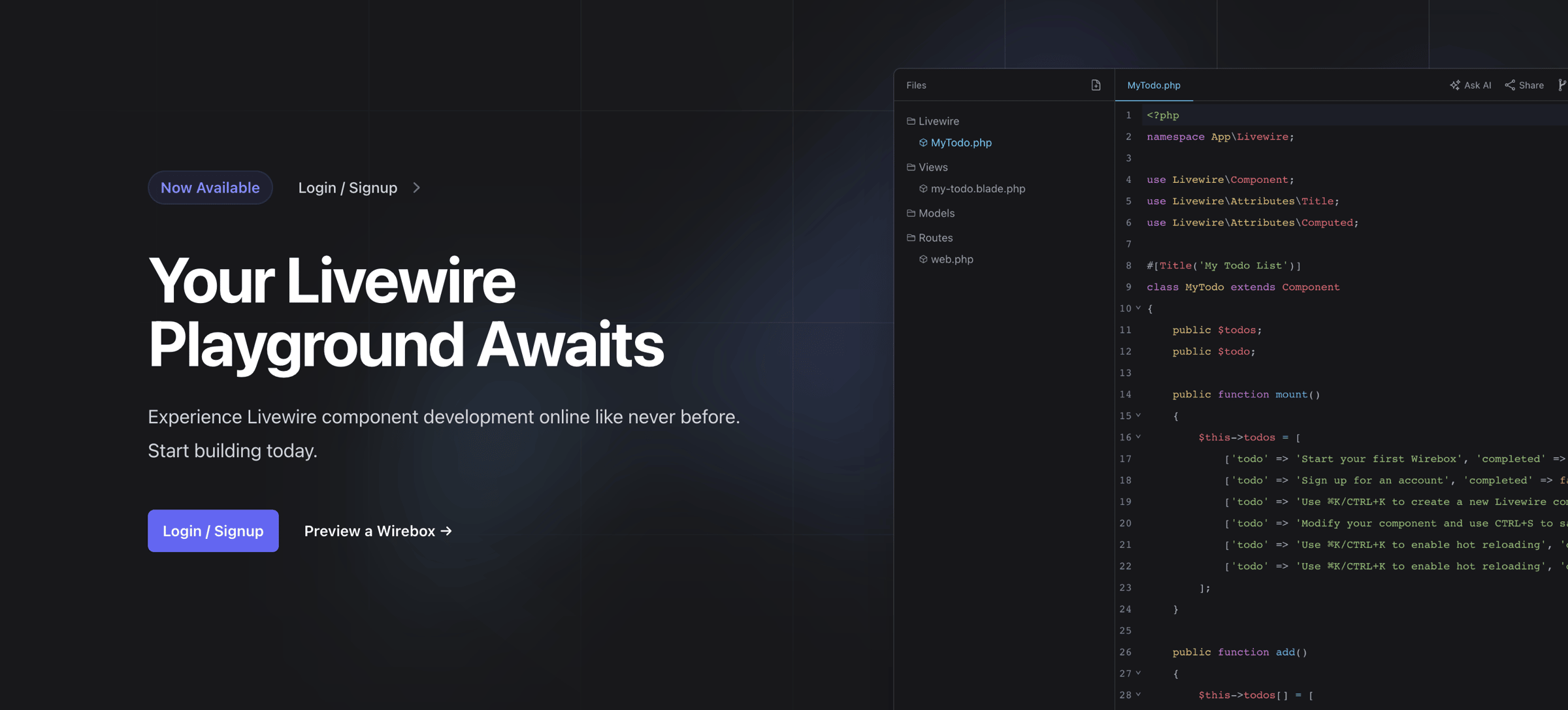1568x710 pixels.
Task: Click the purple Login / Signup button
Action: click(213, 530)
